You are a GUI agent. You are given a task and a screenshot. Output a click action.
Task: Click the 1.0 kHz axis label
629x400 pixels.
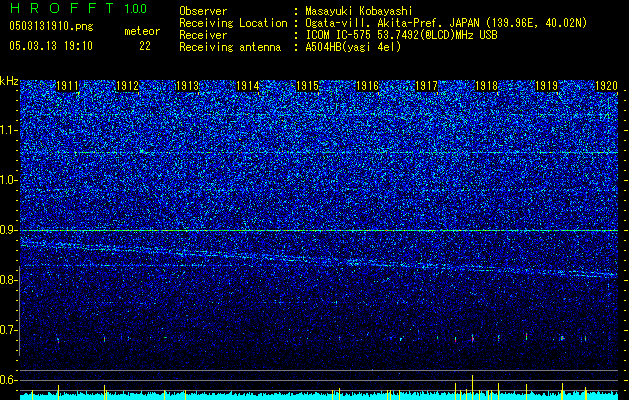[x=9, y=180]
